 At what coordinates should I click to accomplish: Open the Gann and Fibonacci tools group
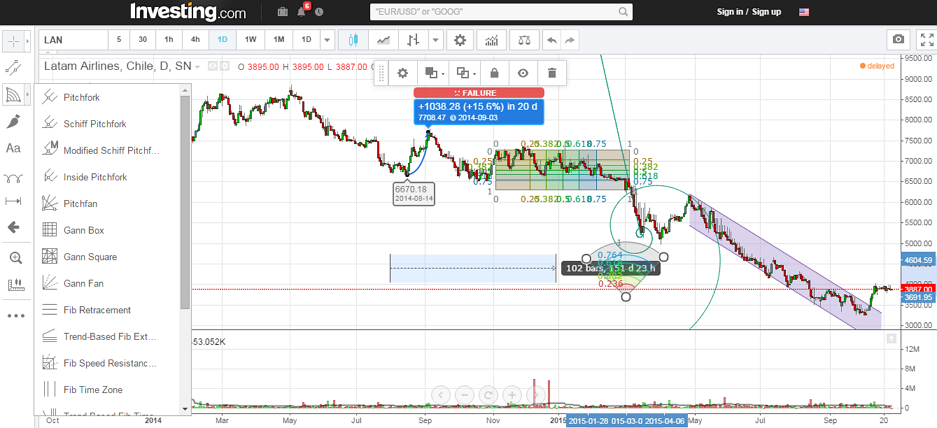[x=13, y=94]
